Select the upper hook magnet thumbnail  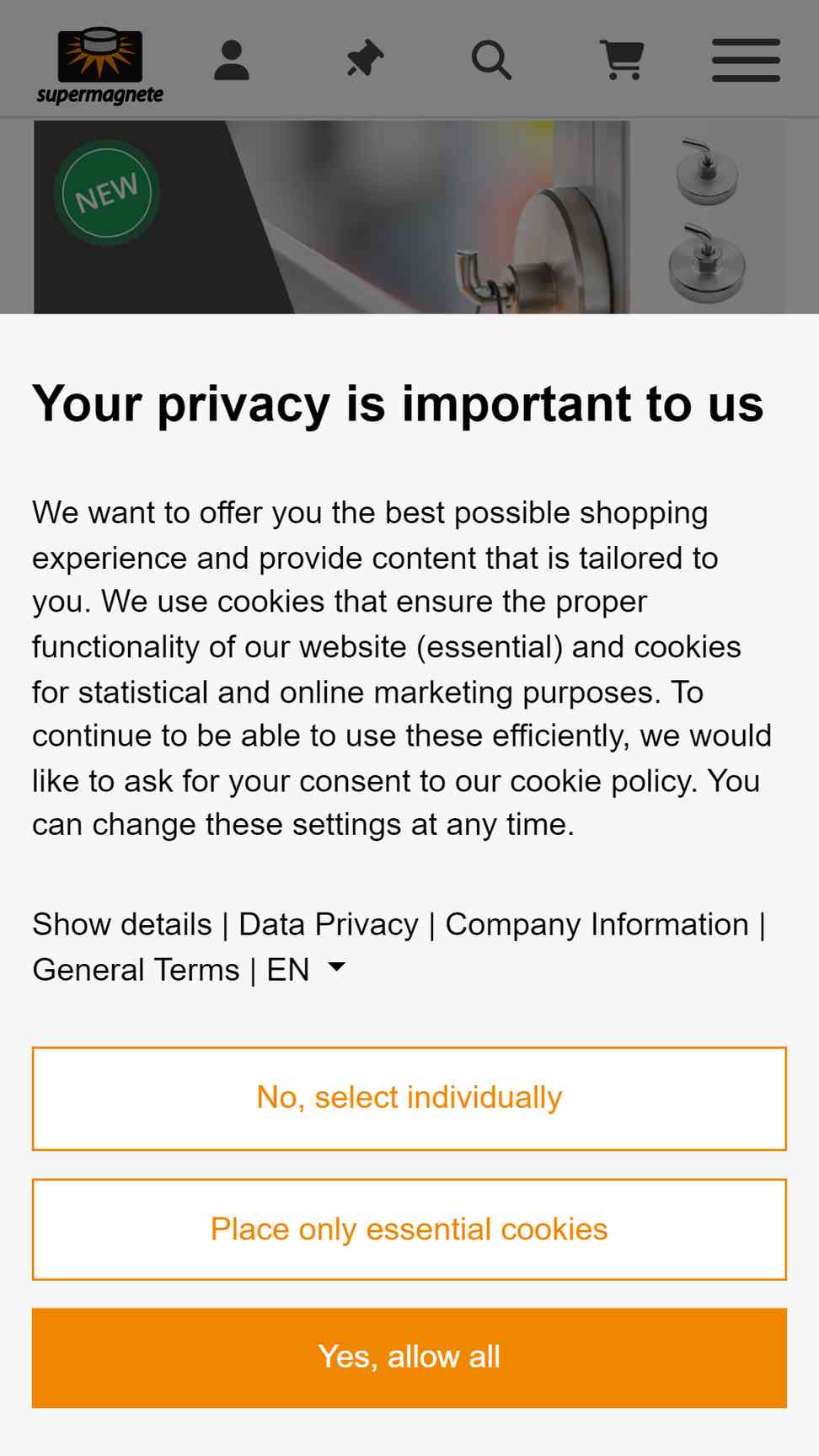coord(708,171)
